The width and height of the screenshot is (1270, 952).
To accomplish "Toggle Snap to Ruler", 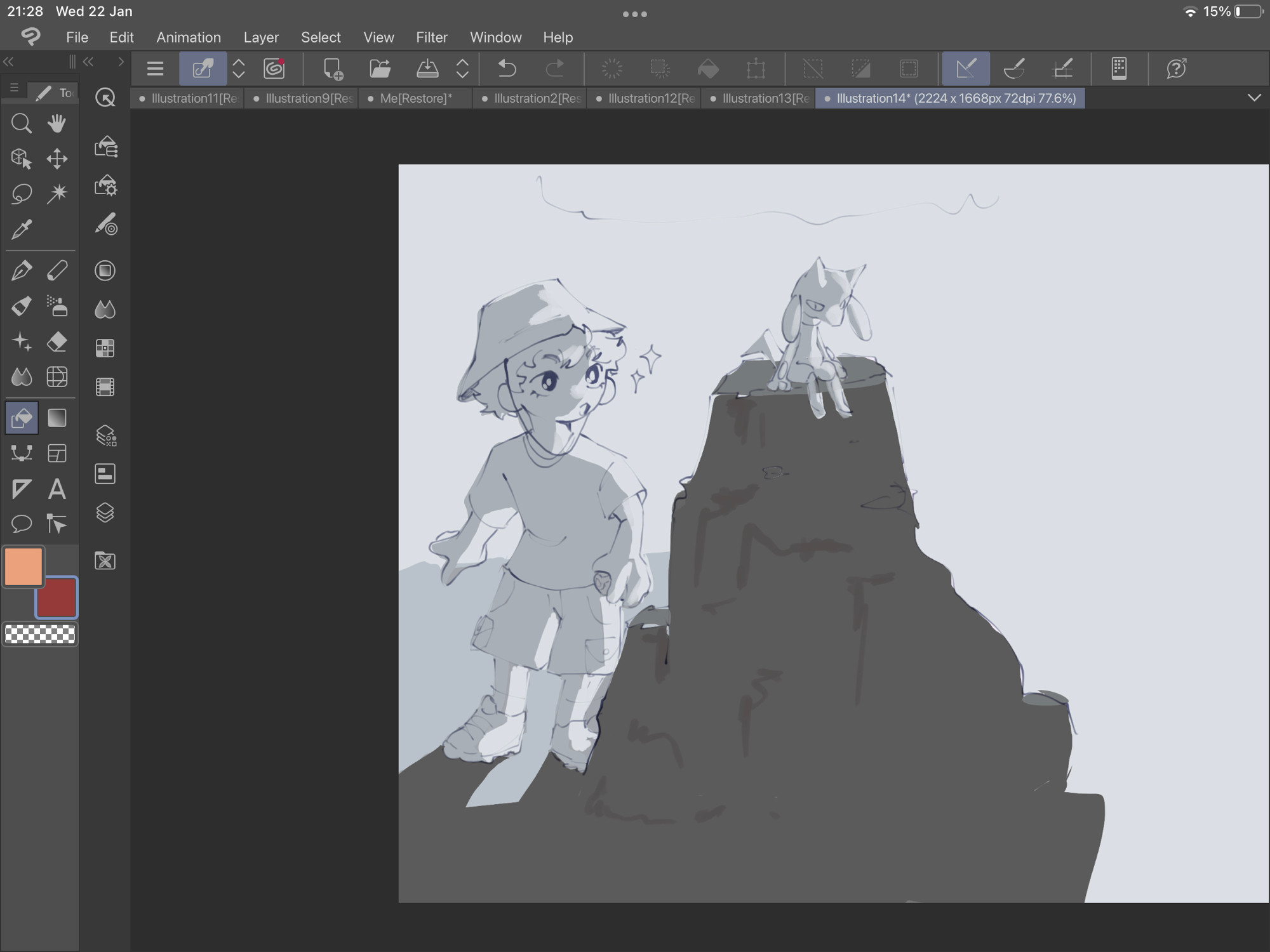I will coord(965,69).
